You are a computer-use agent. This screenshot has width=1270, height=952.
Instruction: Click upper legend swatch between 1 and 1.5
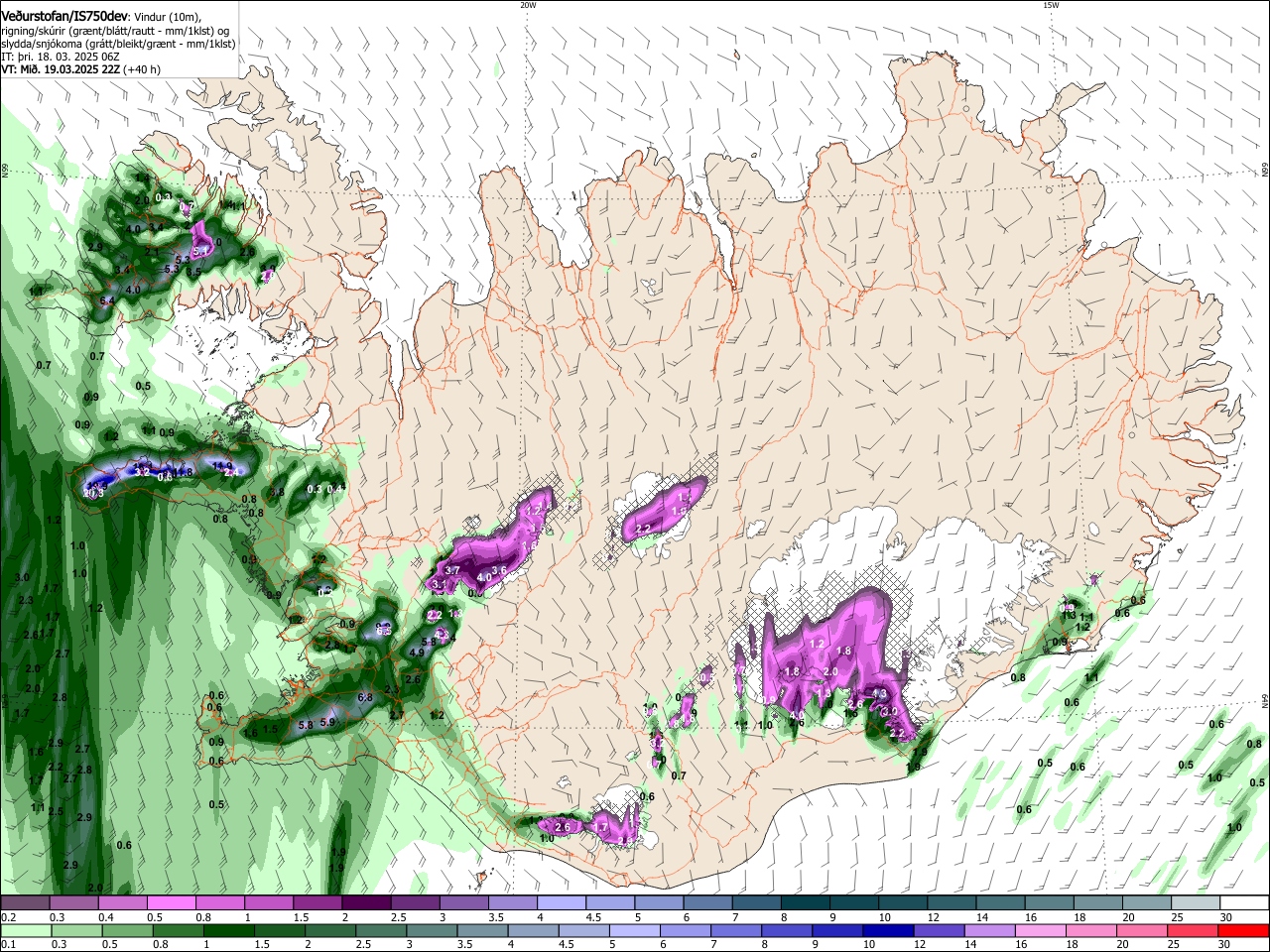(x=269, y=902)
